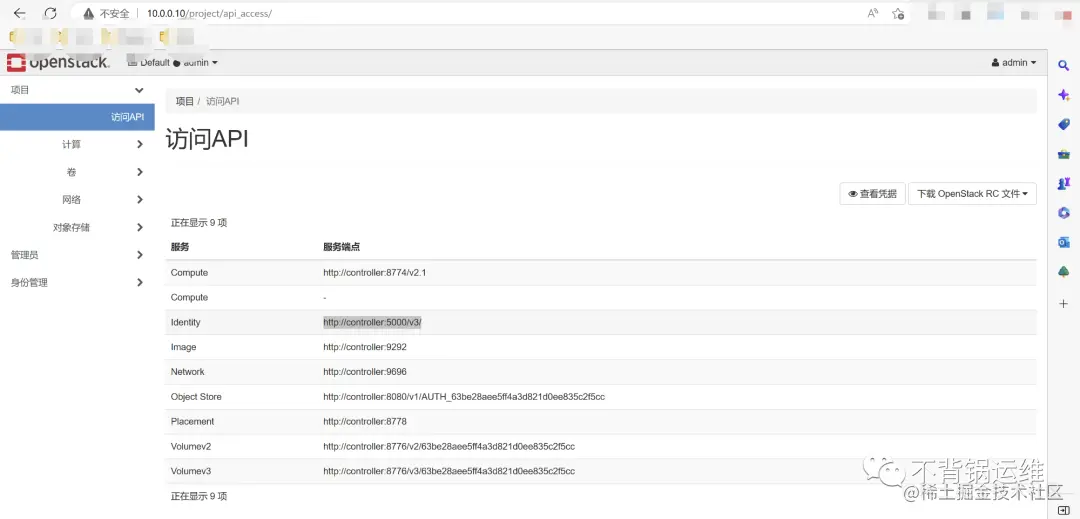This screenshot has height=519, width=1080.
Task: Select the Volumev2 service name cell
Action: coord(191,446)
